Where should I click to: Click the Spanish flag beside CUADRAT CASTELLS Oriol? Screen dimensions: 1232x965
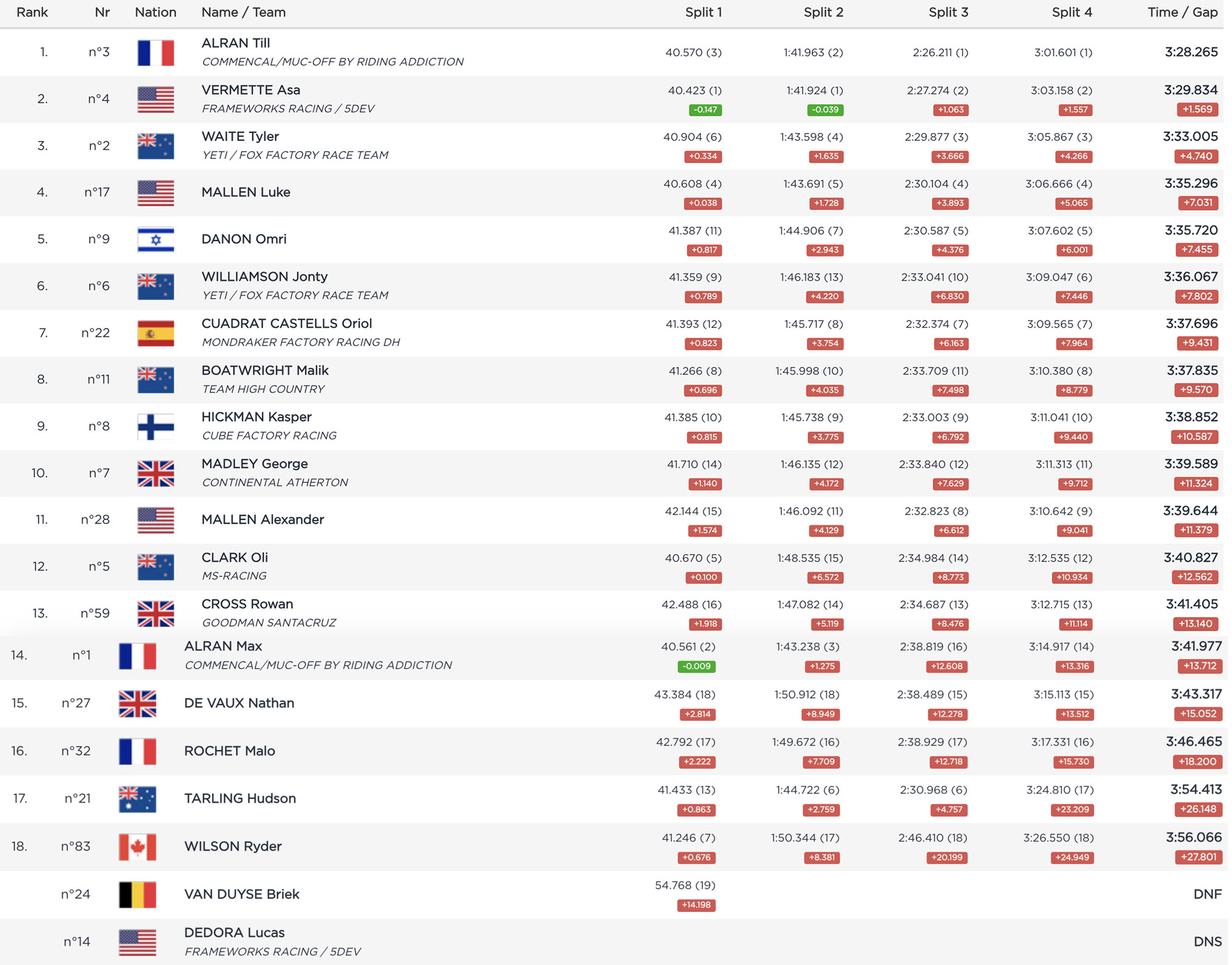[155, 333]
